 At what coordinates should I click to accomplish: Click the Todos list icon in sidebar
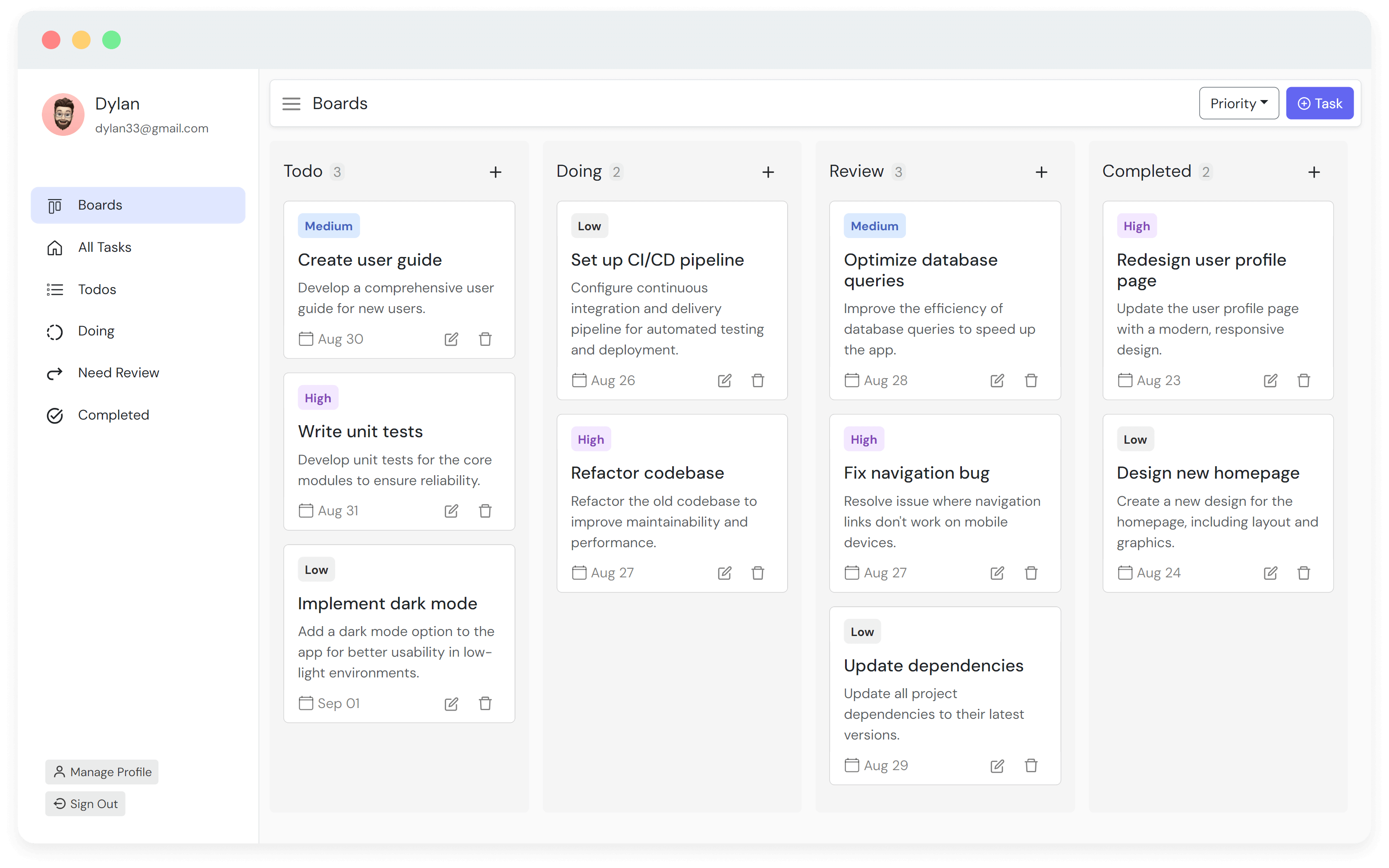coord(54,289)
